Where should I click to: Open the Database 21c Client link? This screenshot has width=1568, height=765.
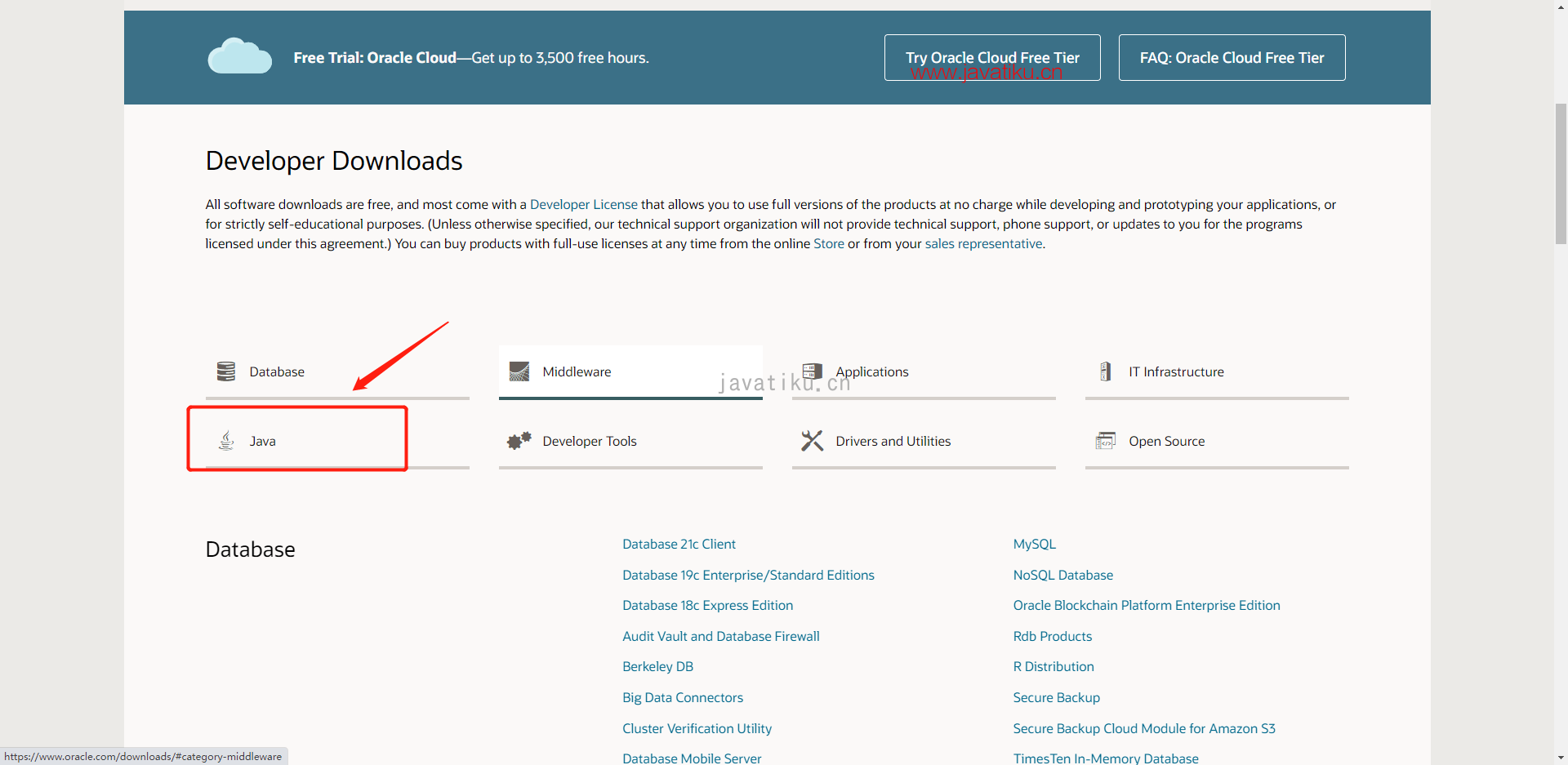(x=679, y=544)
